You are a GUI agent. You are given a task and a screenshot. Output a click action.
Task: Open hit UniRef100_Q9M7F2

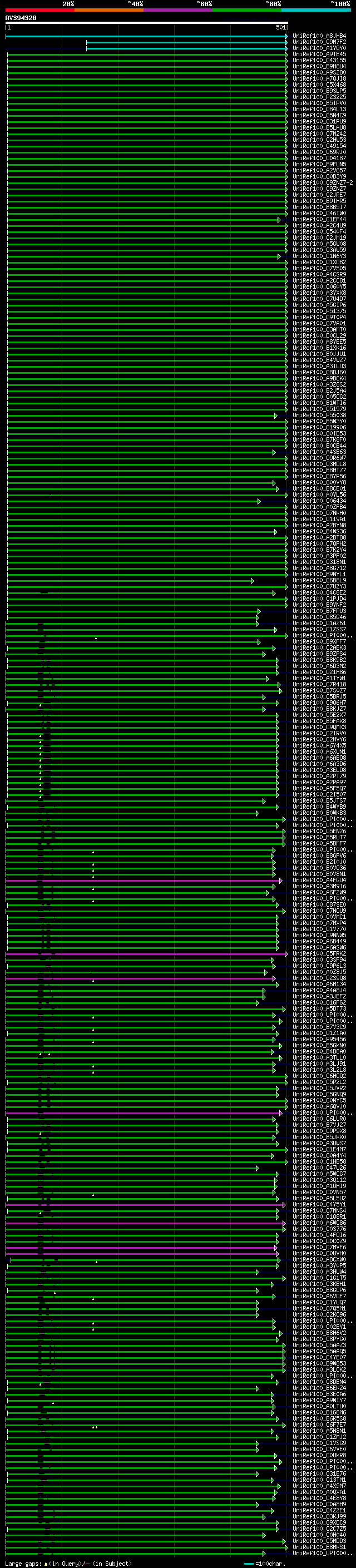(x=319, y=43)
